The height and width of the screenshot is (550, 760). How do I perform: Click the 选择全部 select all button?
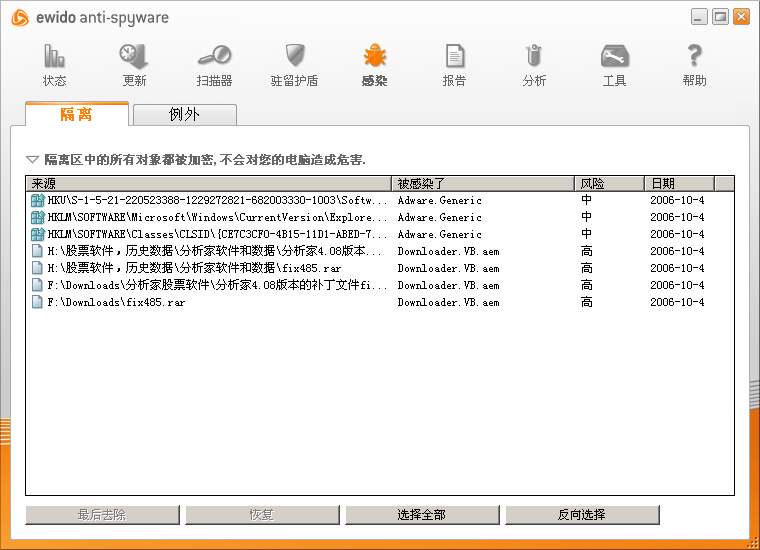coord(422,515)
